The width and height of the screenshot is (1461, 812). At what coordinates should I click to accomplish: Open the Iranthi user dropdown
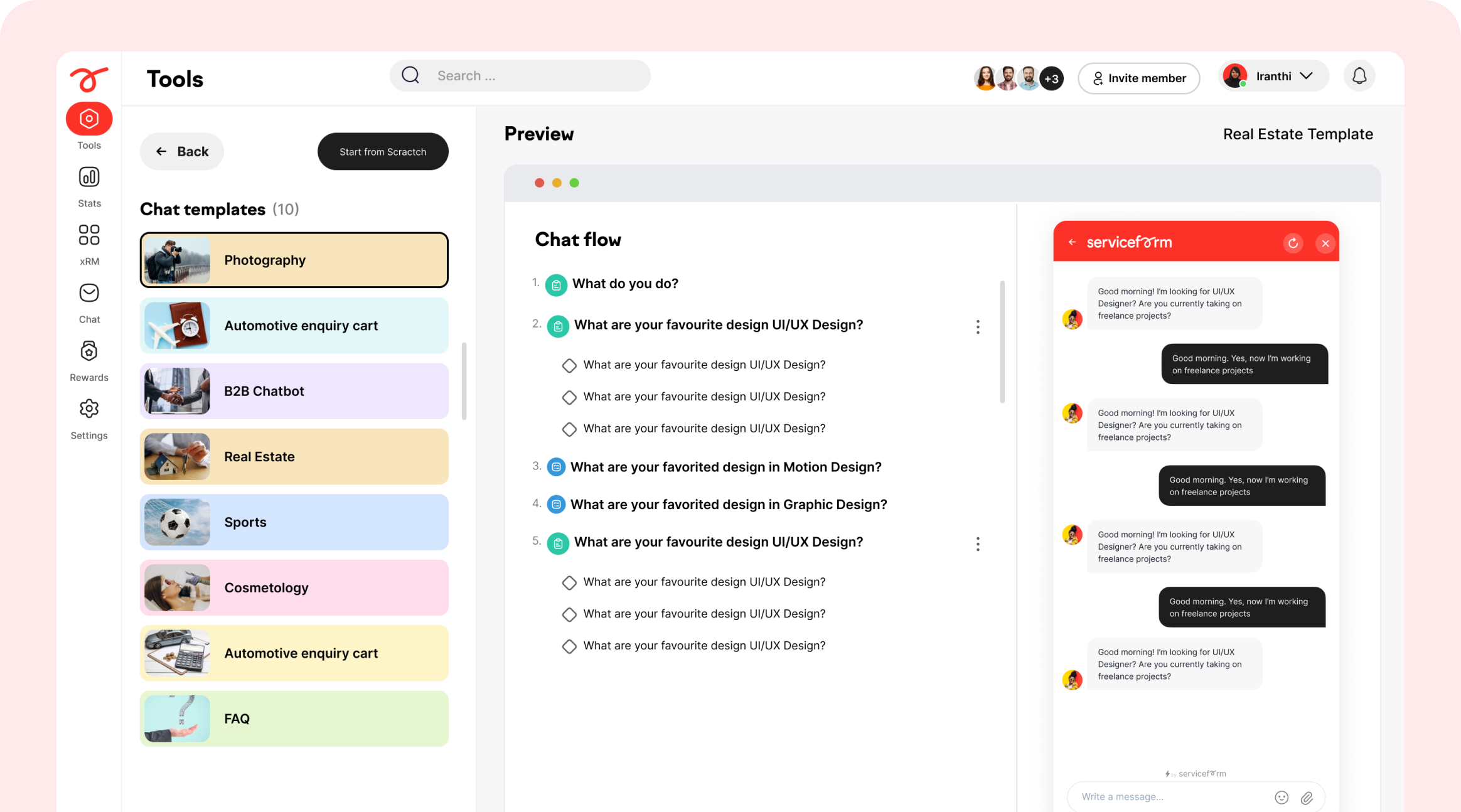pos(1274,77)
